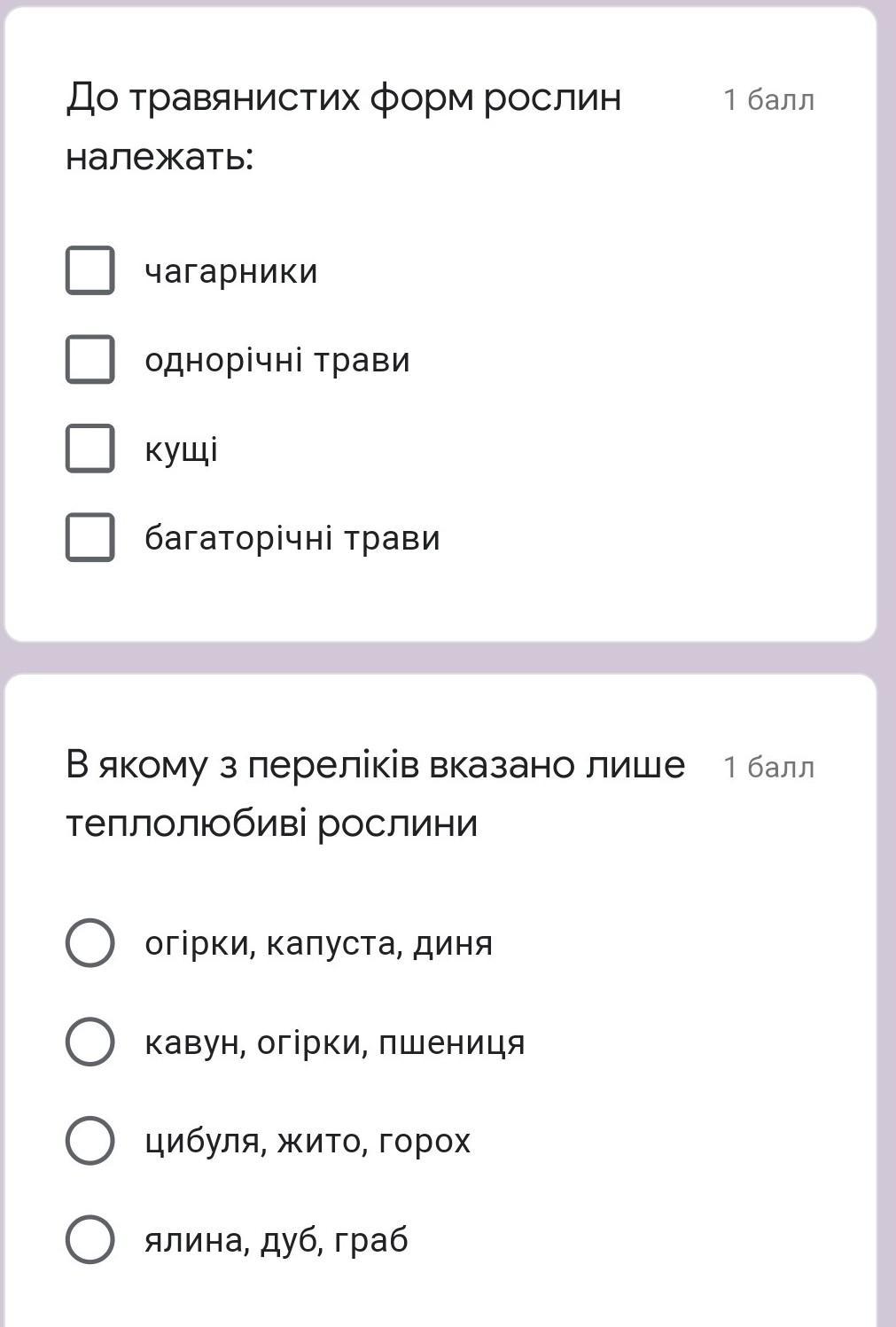Click the 'багаторічні трави' option text
The width and height of the screenshot is (896, 1327).
pos(292,538)
